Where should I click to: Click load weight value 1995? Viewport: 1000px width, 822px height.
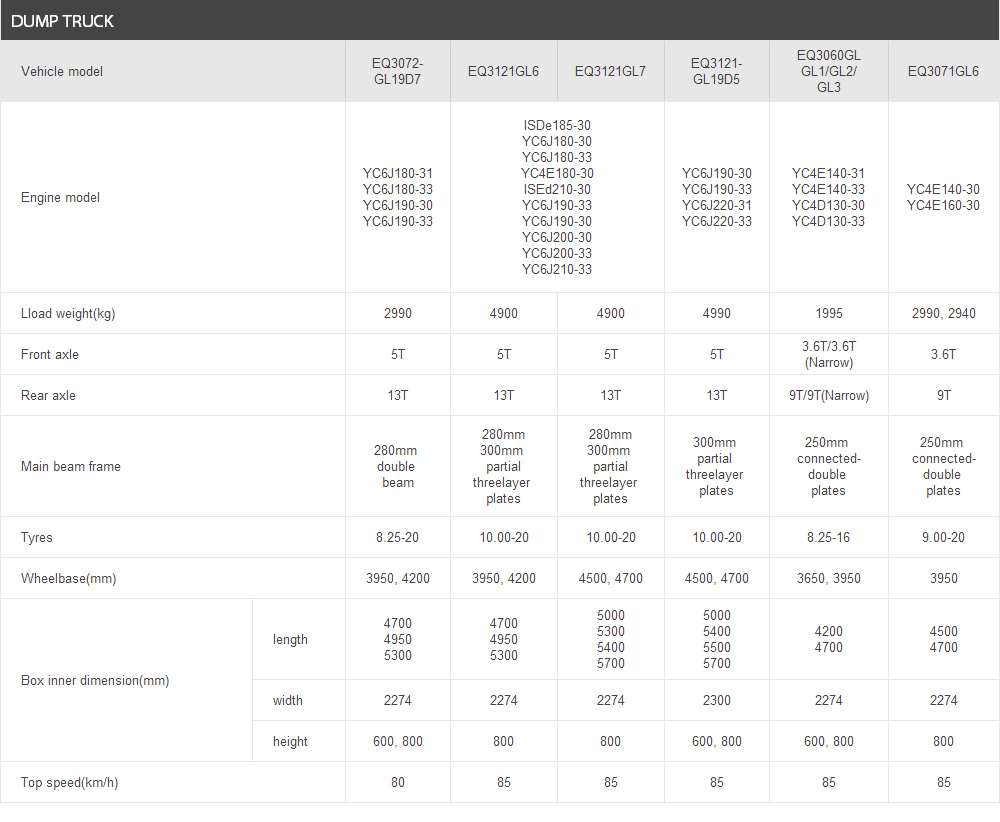click(828, 314)
